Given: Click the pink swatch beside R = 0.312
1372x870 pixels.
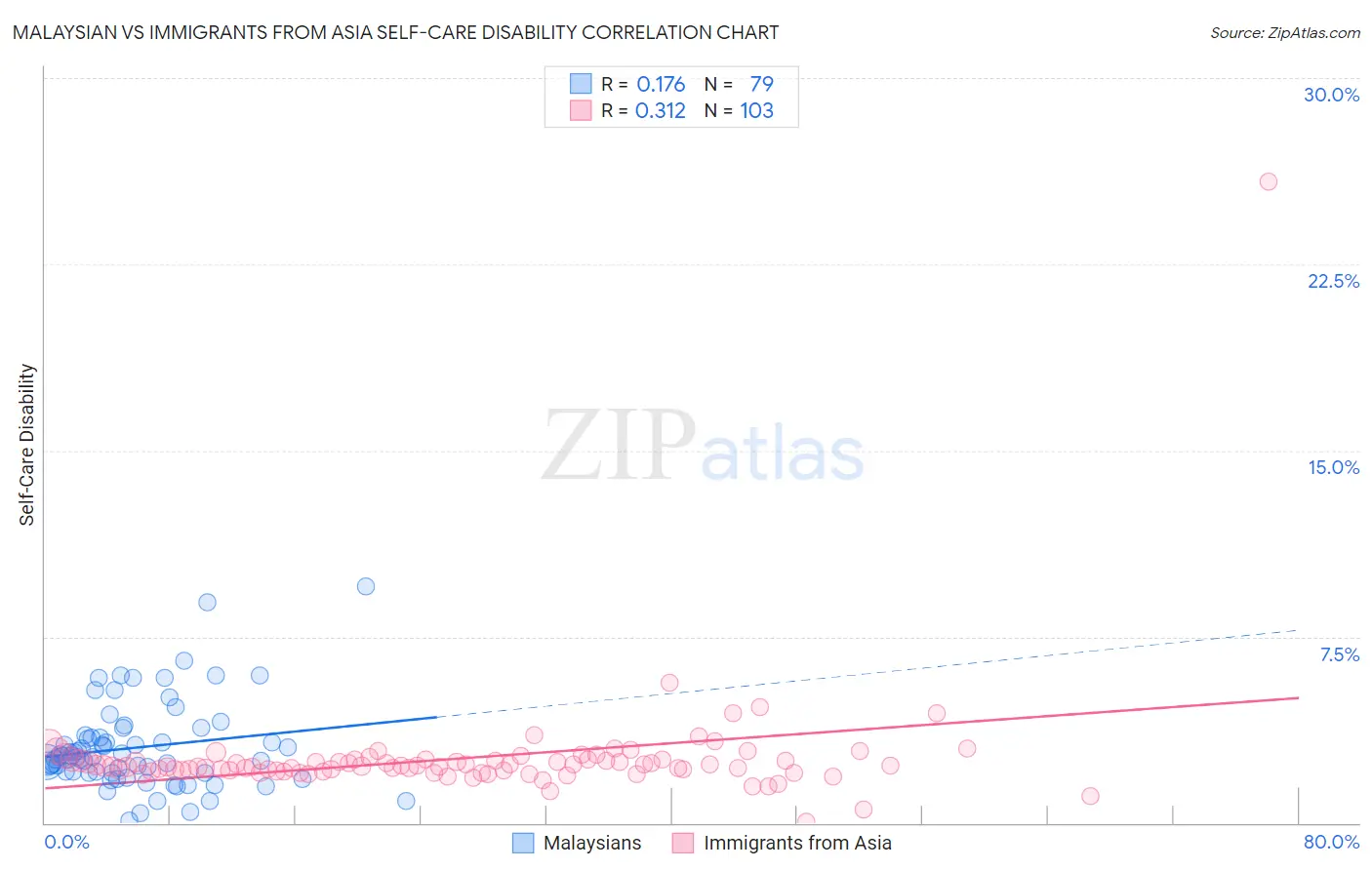Looking at the screenshot, I should [581, 110].
